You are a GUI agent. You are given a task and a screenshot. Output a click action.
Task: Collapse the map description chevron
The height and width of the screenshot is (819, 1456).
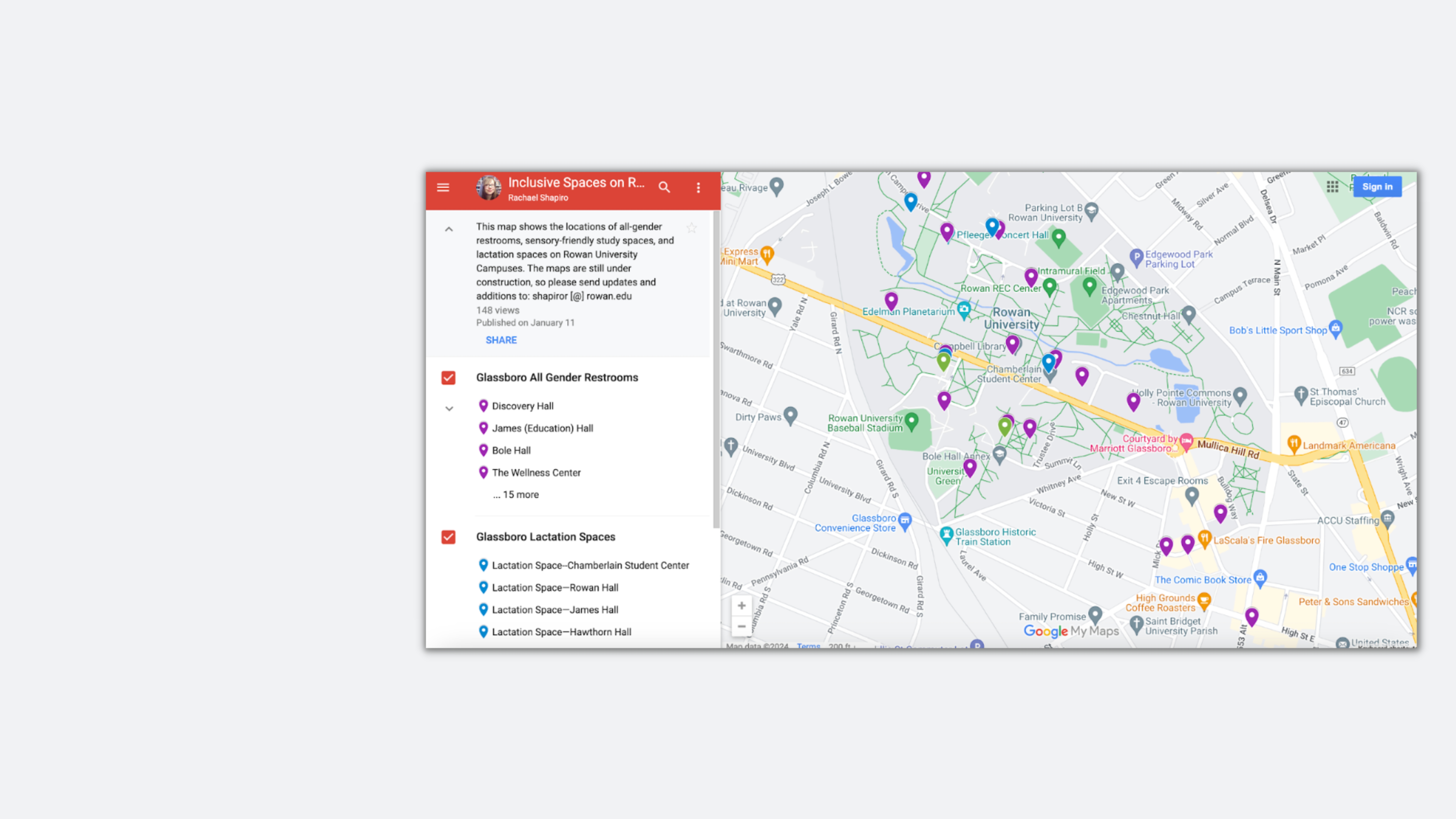pos(449,229)
